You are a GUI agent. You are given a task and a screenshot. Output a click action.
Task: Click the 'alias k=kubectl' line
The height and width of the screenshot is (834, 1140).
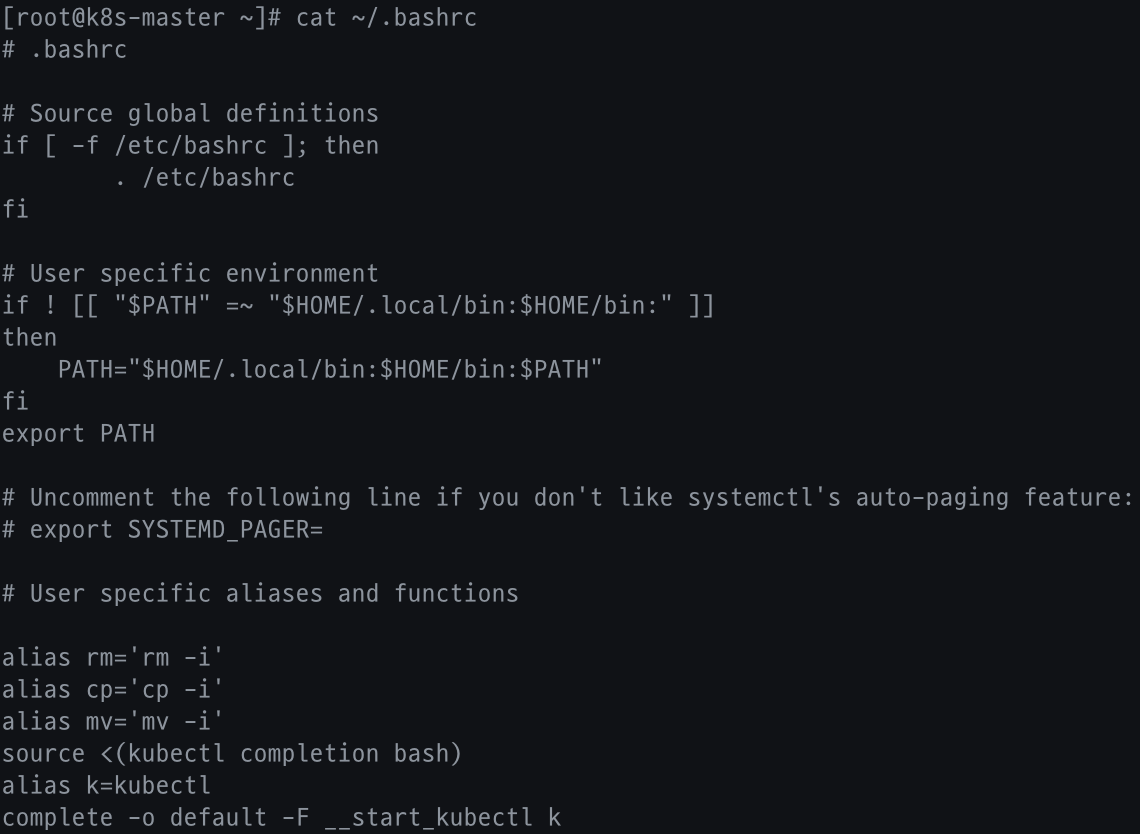(106, 786)
